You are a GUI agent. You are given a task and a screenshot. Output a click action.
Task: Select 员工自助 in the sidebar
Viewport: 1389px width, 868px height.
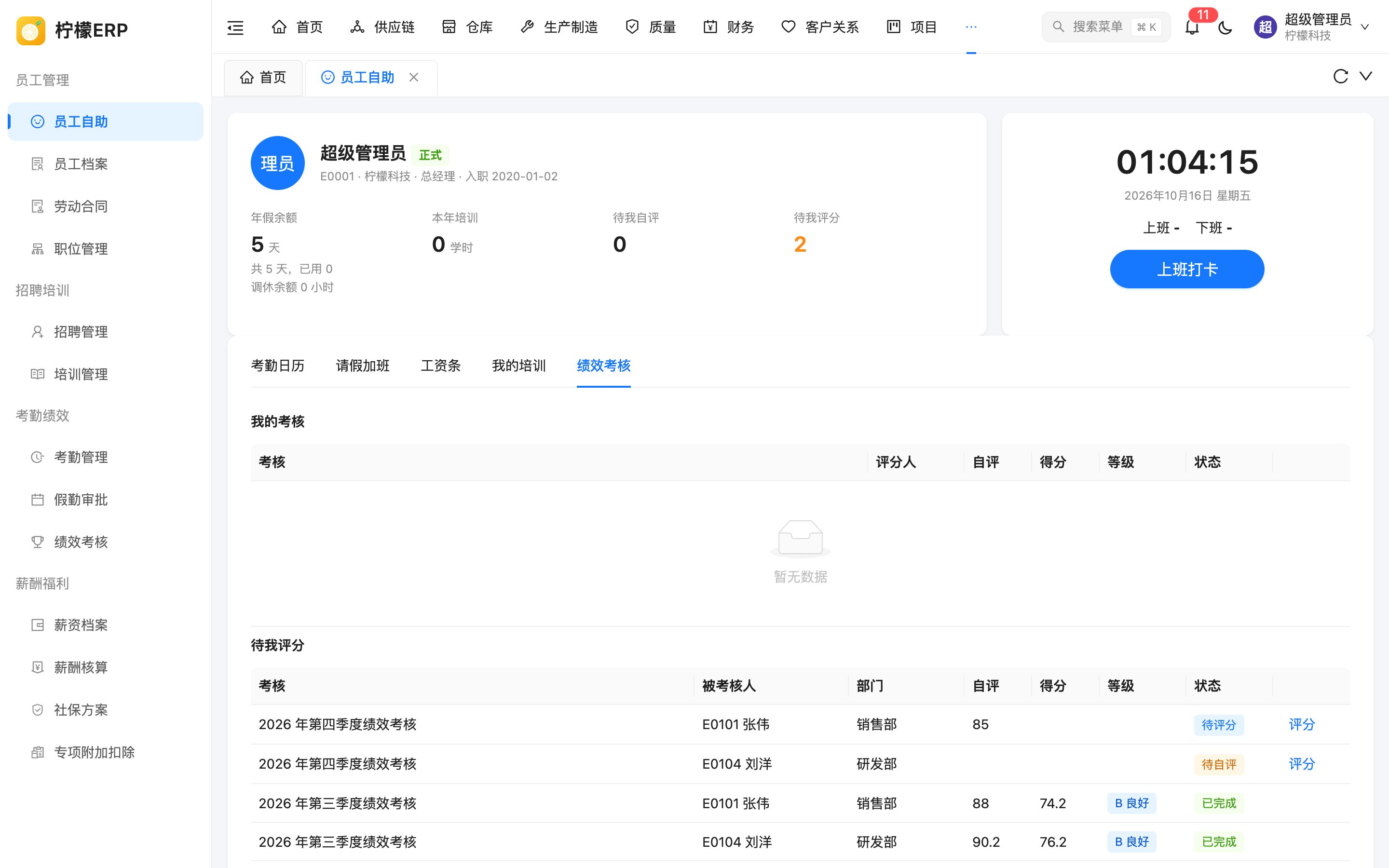106,122
